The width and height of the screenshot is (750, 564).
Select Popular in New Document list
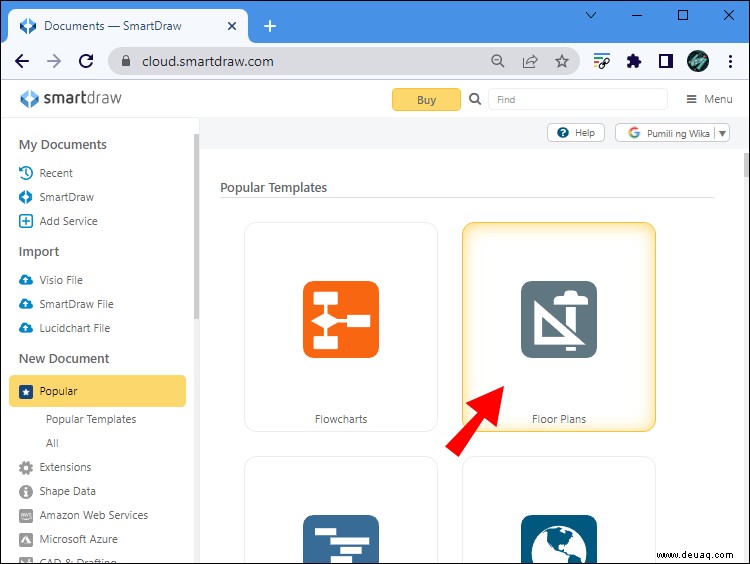[98, 391]
